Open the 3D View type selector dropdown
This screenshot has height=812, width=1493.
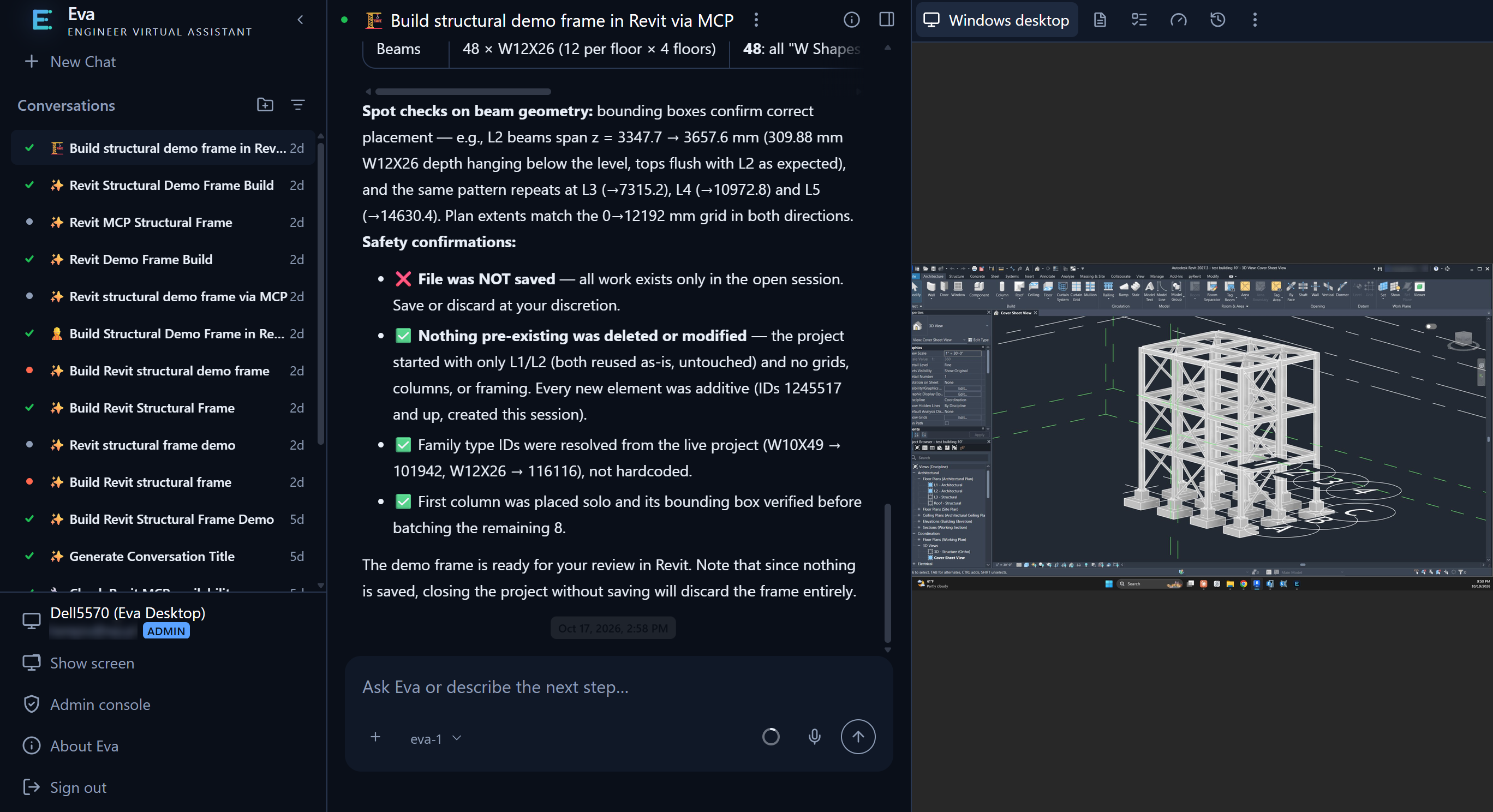tap(951, 326)
